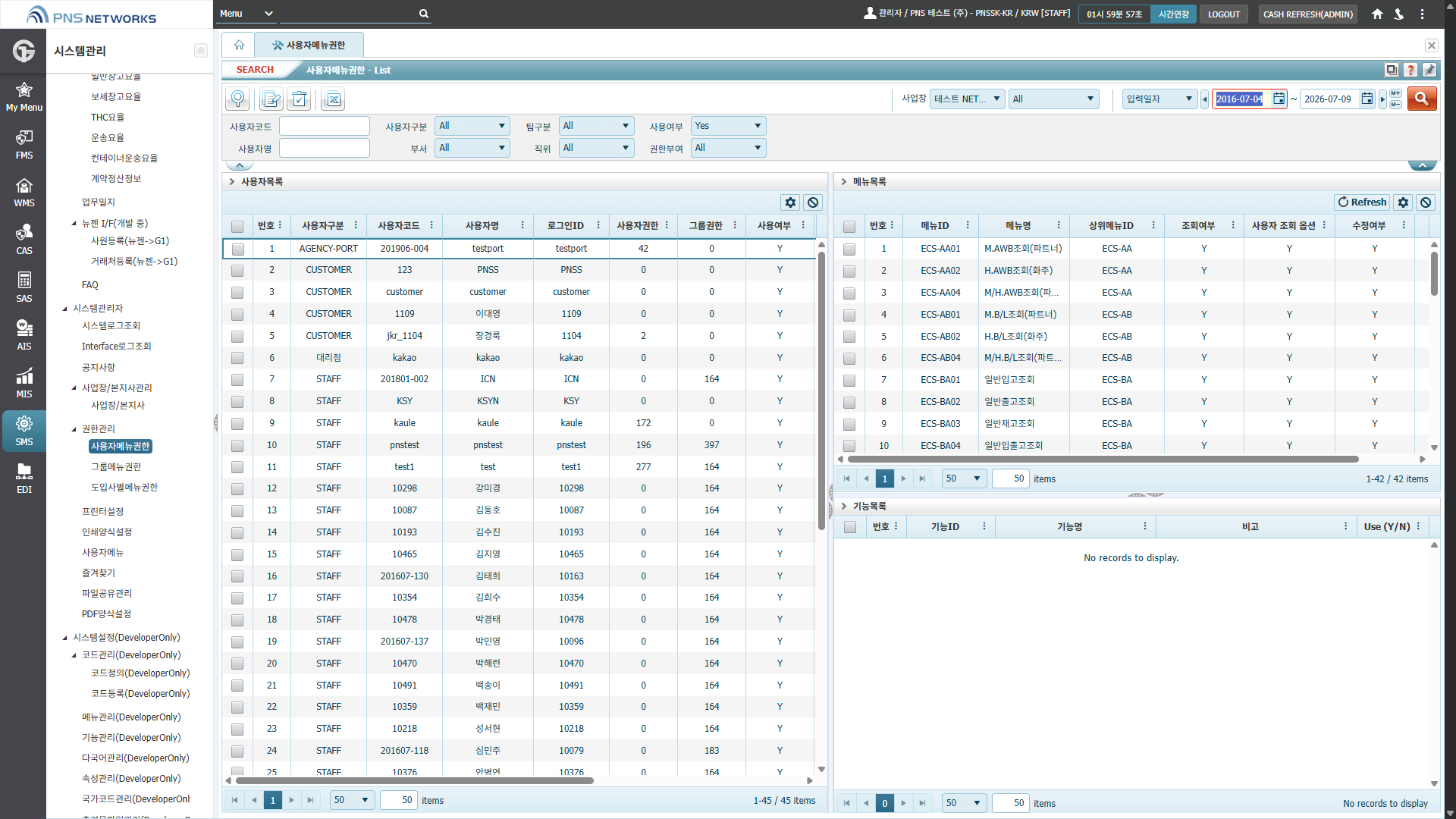Select 그룹메뉴권한 in the tree
1456x819 pixels.
pyautogui.click(x=116, y=466)
